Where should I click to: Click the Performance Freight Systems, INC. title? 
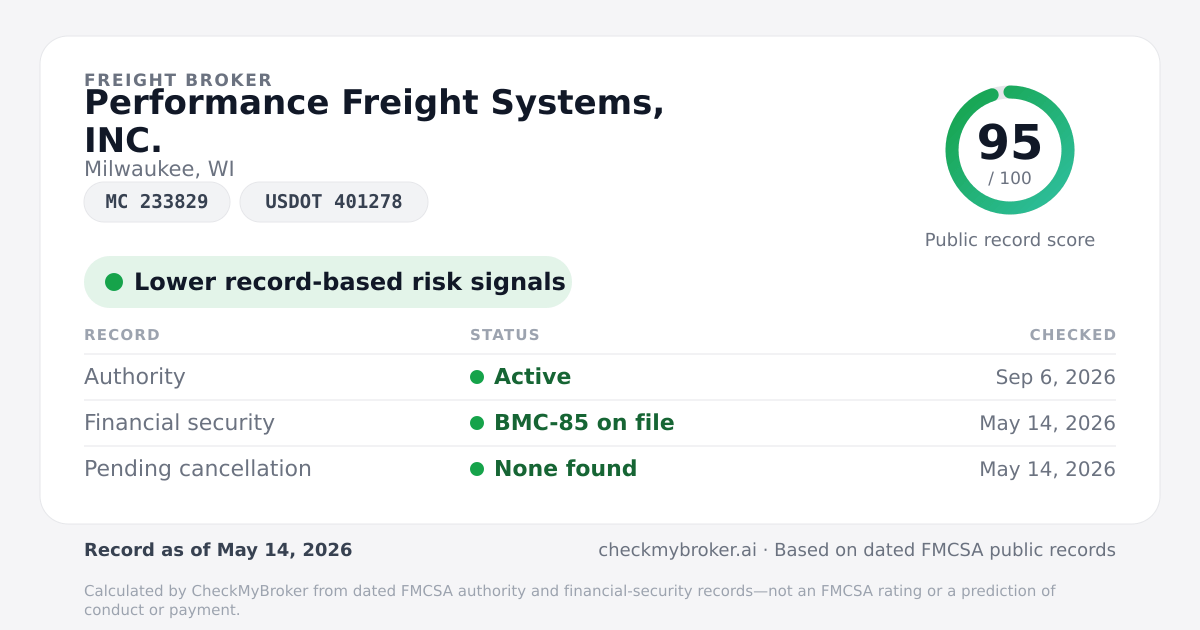click(374, 121)
